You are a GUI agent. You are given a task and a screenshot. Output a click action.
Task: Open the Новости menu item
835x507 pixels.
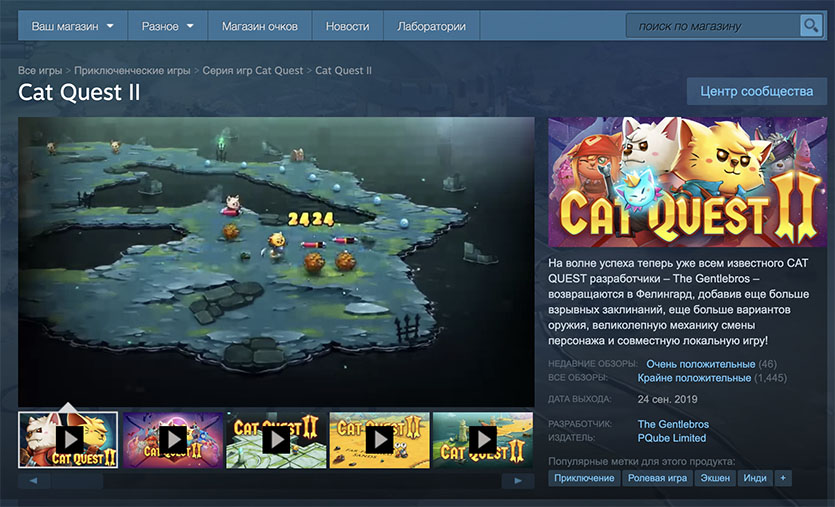click(x=347, y=26)
